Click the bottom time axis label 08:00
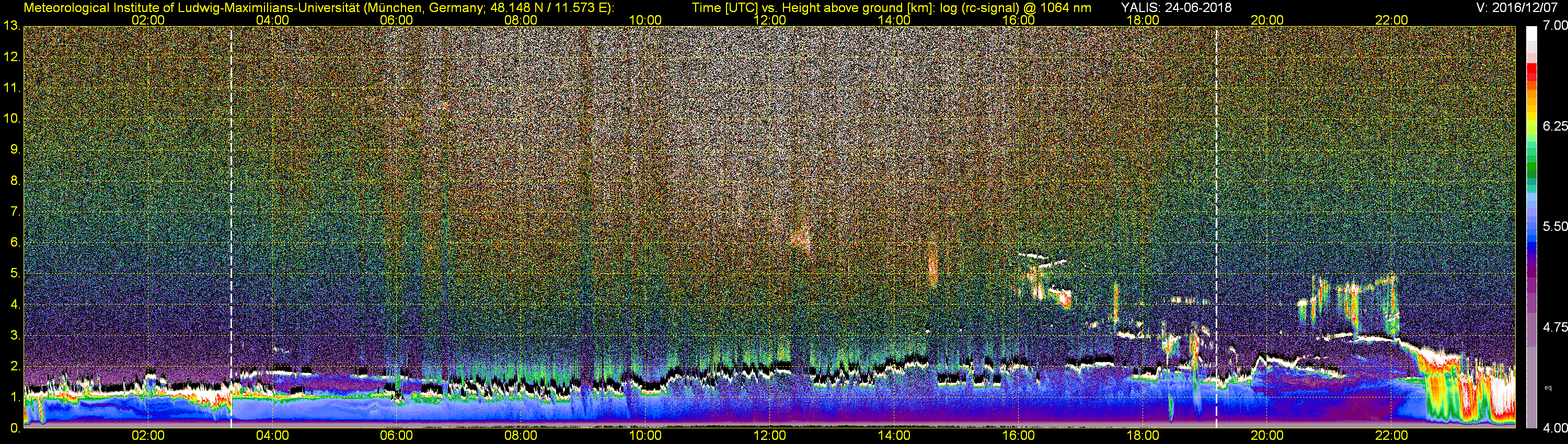1568x444 pixels. [x=521, y=436]
